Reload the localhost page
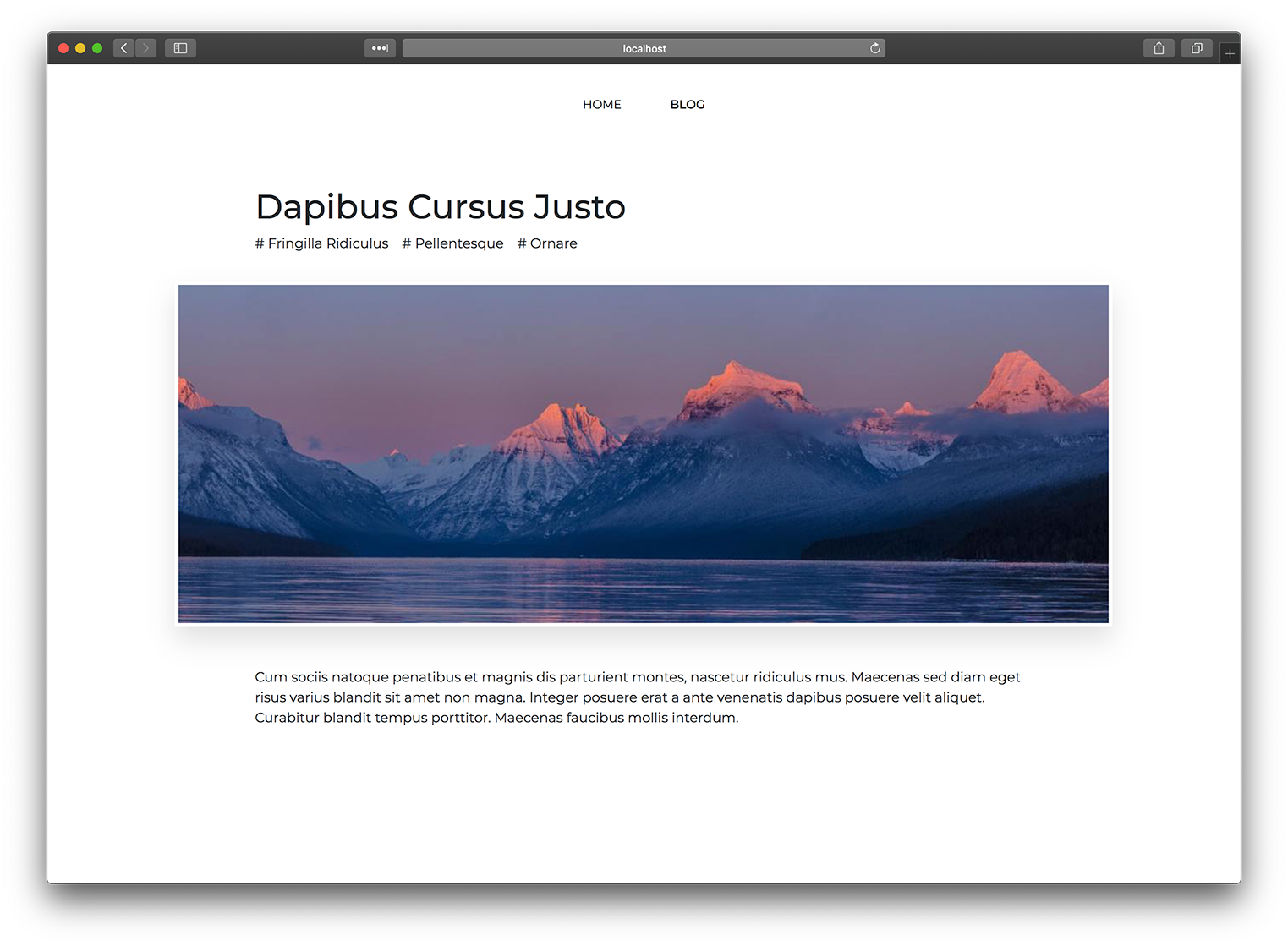 click(874, 48)
